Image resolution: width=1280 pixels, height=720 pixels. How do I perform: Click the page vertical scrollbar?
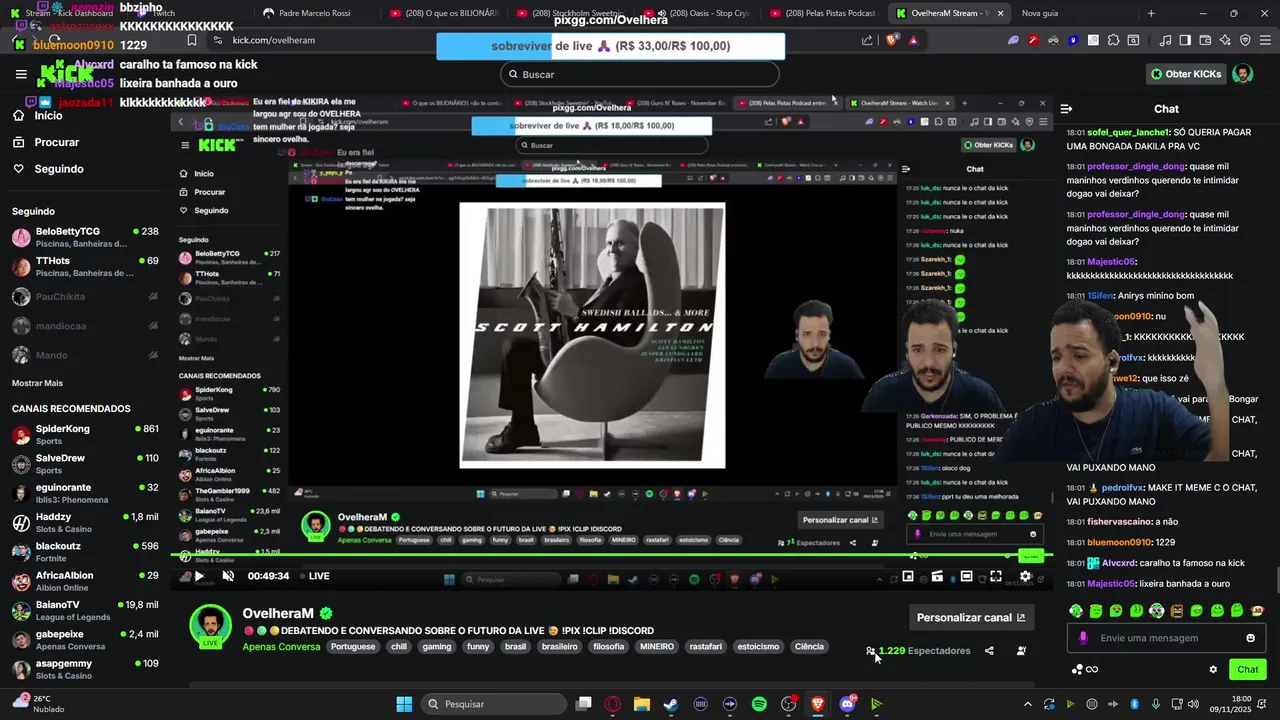tap(1276, 580)
